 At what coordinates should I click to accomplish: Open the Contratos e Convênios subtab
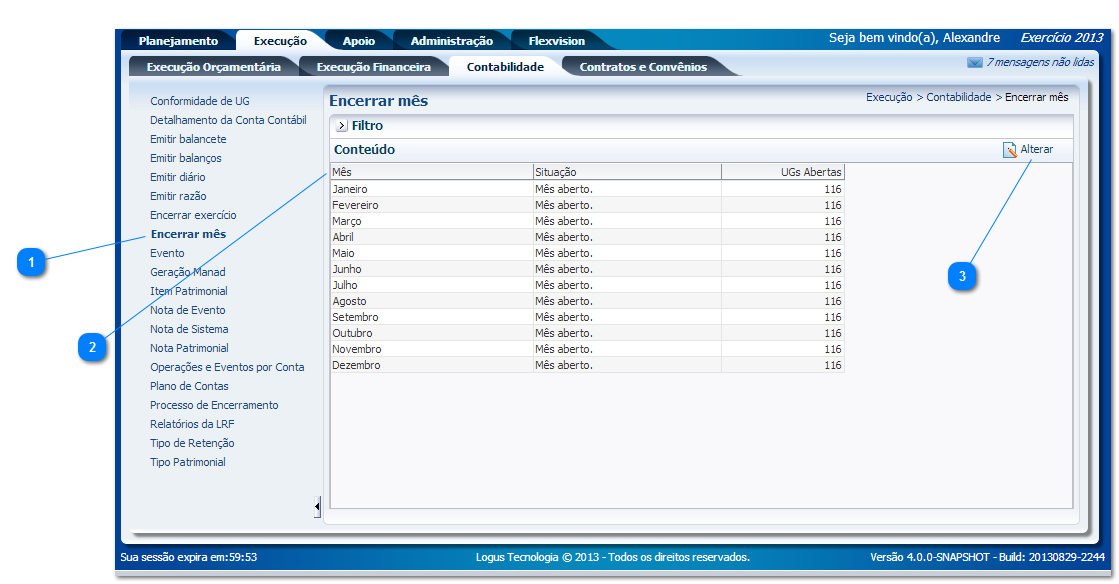[x=643, y=67]
